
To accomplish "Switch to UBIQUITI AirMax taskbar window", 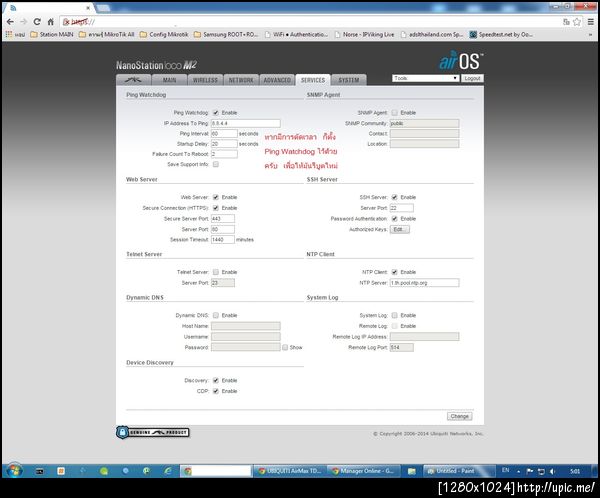I will [x=290, y=471].
